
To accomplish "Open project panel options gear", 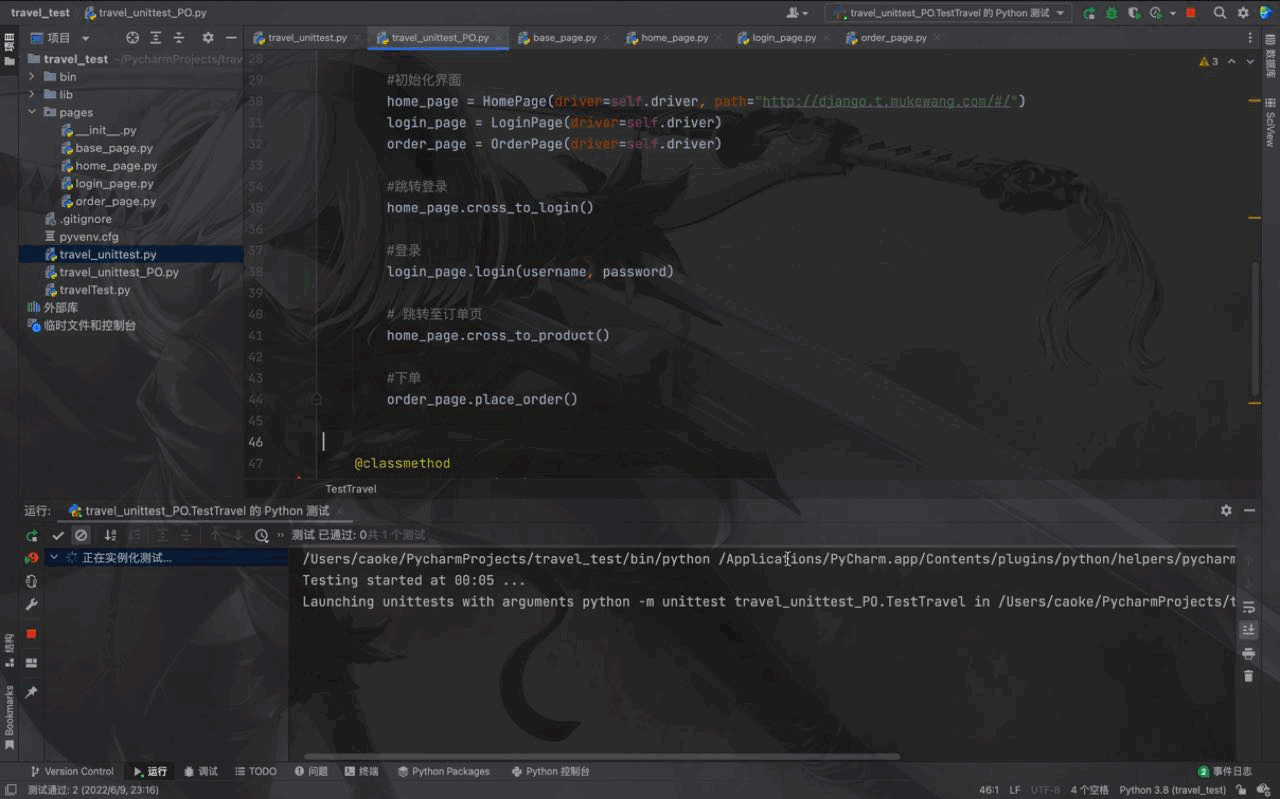I will tap(208, 38).
